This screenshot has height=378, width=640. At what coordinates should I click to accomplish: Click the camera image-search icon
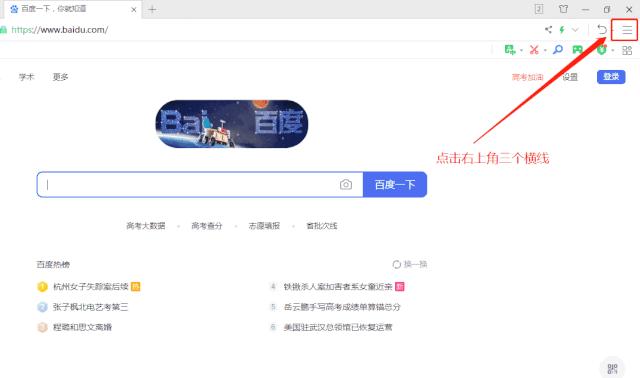[346, 185]
